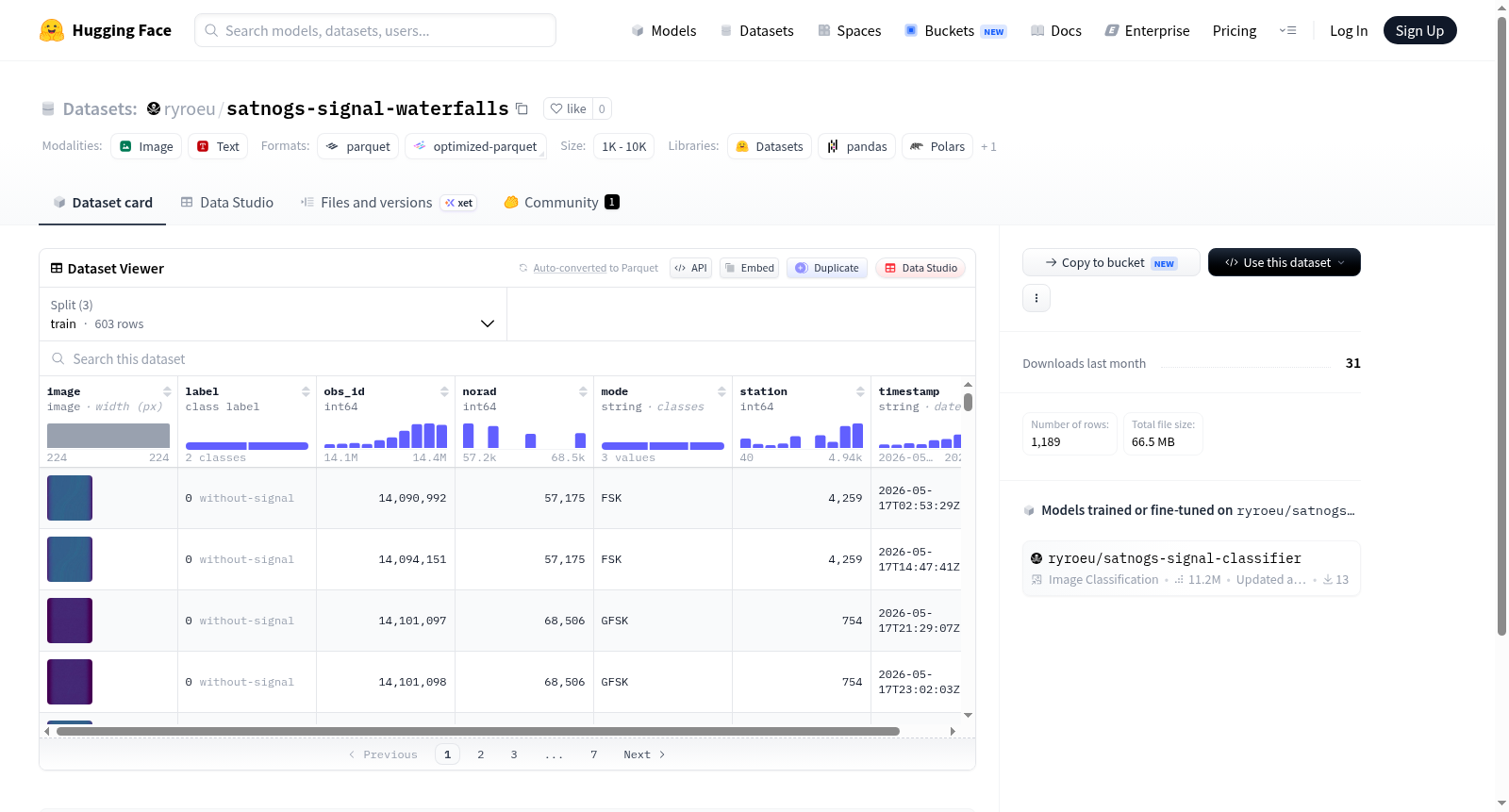Click the Hugging Face logo icon

pos(52,30)
